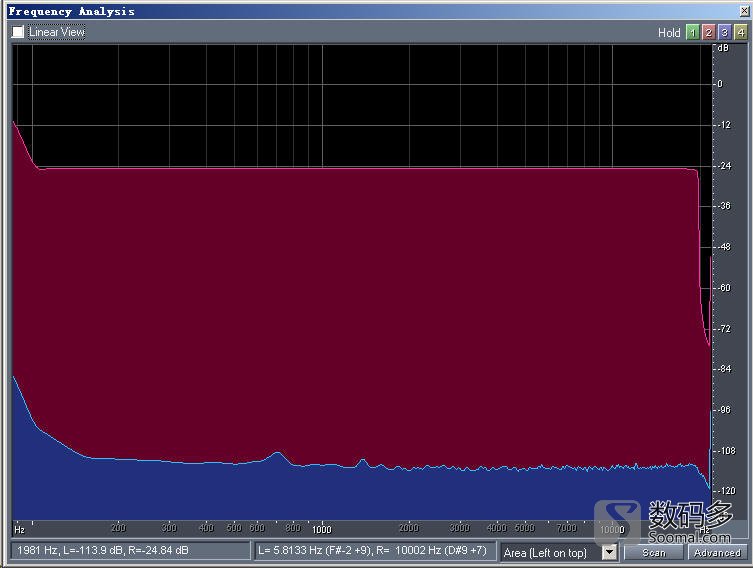Click the Scan button
Screen dimensions: 753x568
(x=653, y=552)
